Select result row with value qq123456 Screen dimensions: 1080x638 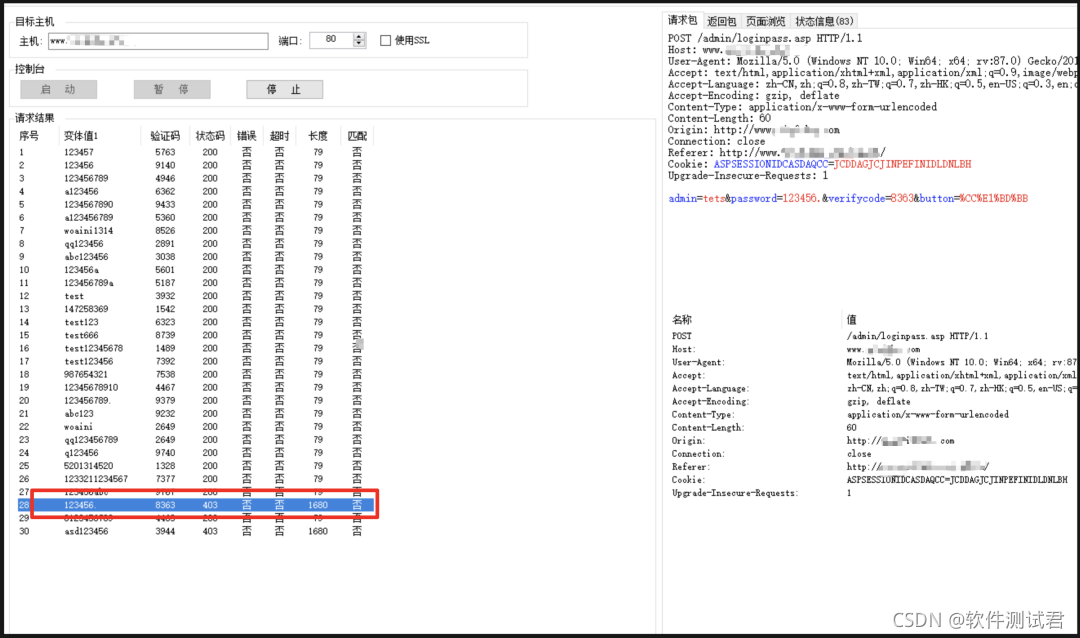coord(196,244)
